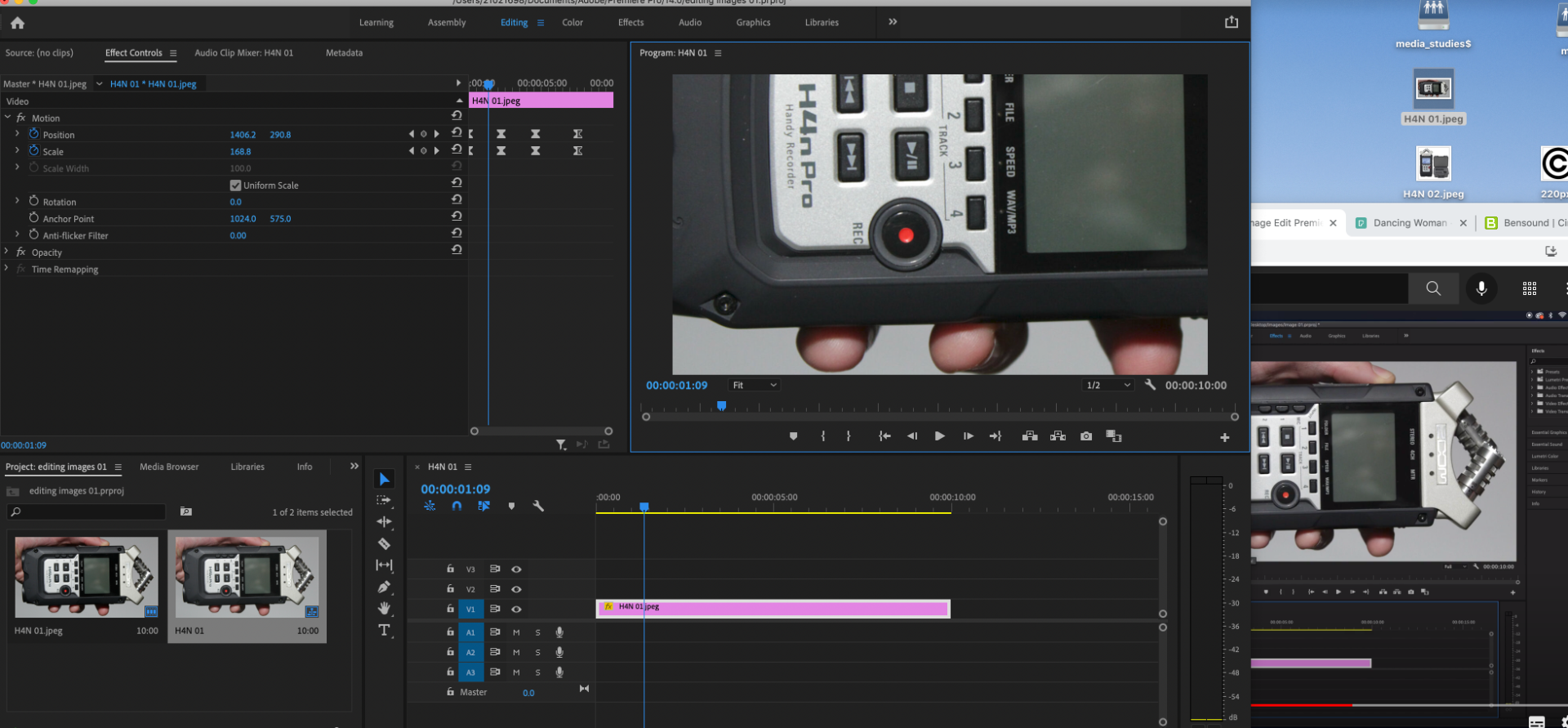The height and width of the screenshot is (728, 1568).
Task: Click Add Marker in Program monitor
Action: [793, 436]
